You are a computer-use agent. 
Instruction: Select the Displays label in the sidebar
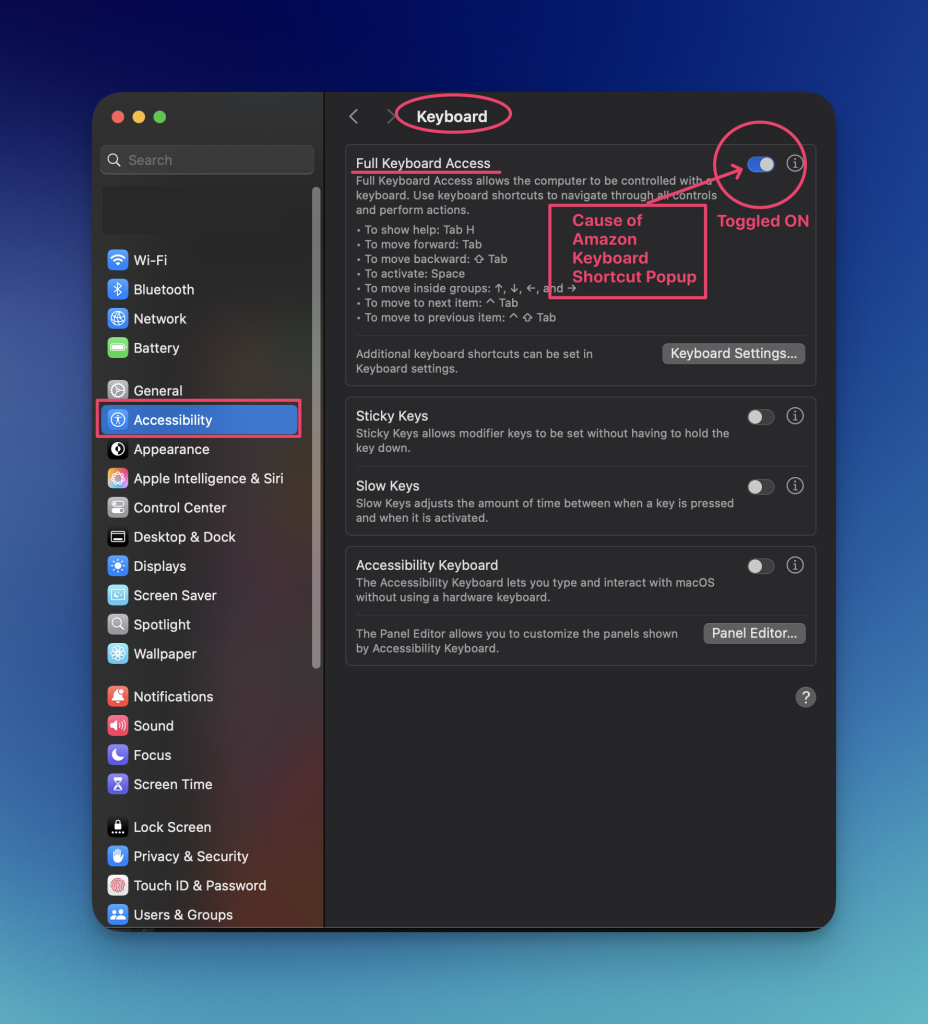click(160, 566)
